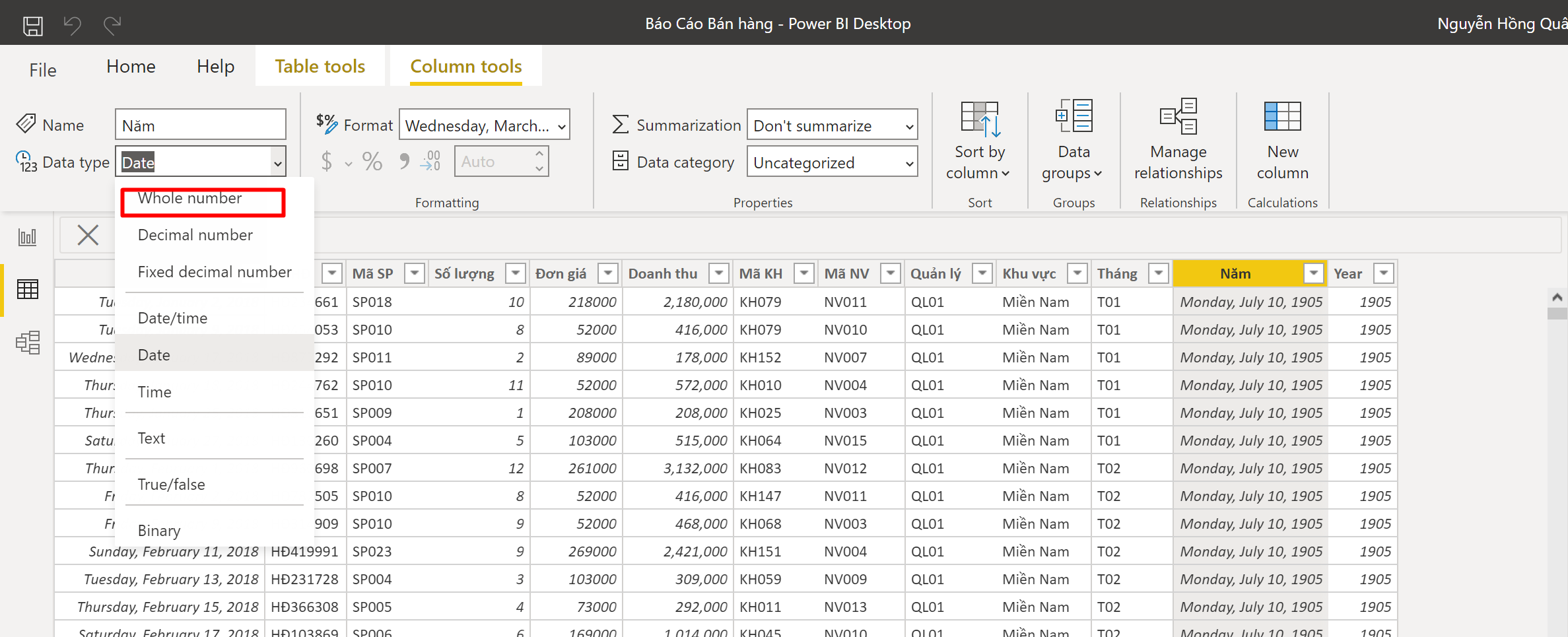
Task: Click the Name tag icon
Action: (x=26, y=123)
